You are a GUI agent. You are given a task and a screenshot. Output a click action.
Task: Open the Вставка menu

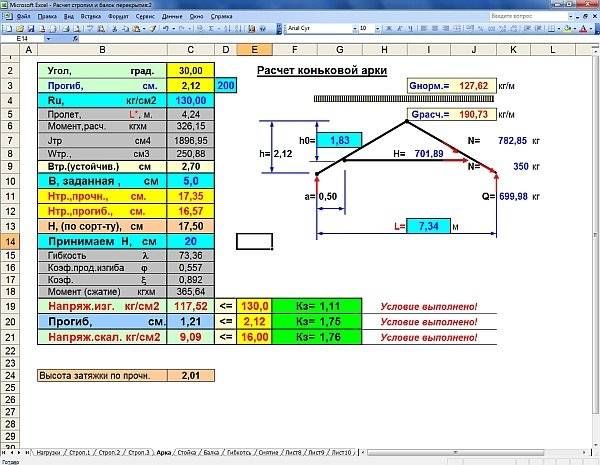point(91,16)
